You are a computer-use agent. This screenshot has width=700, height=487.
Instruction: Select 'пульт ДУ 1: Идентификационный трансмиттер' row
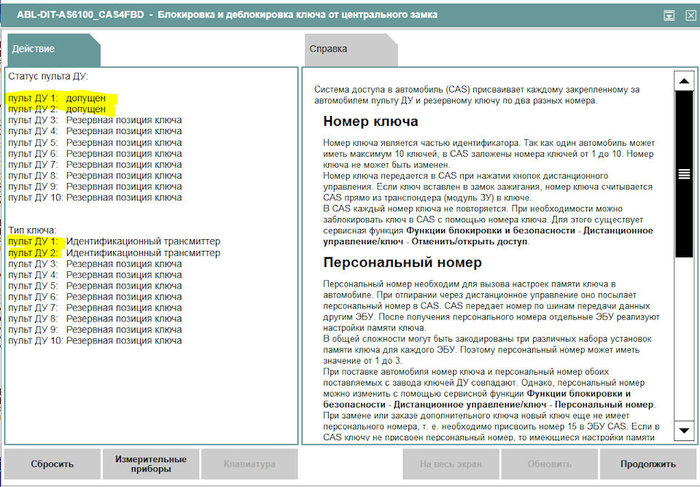pos(114,241)
